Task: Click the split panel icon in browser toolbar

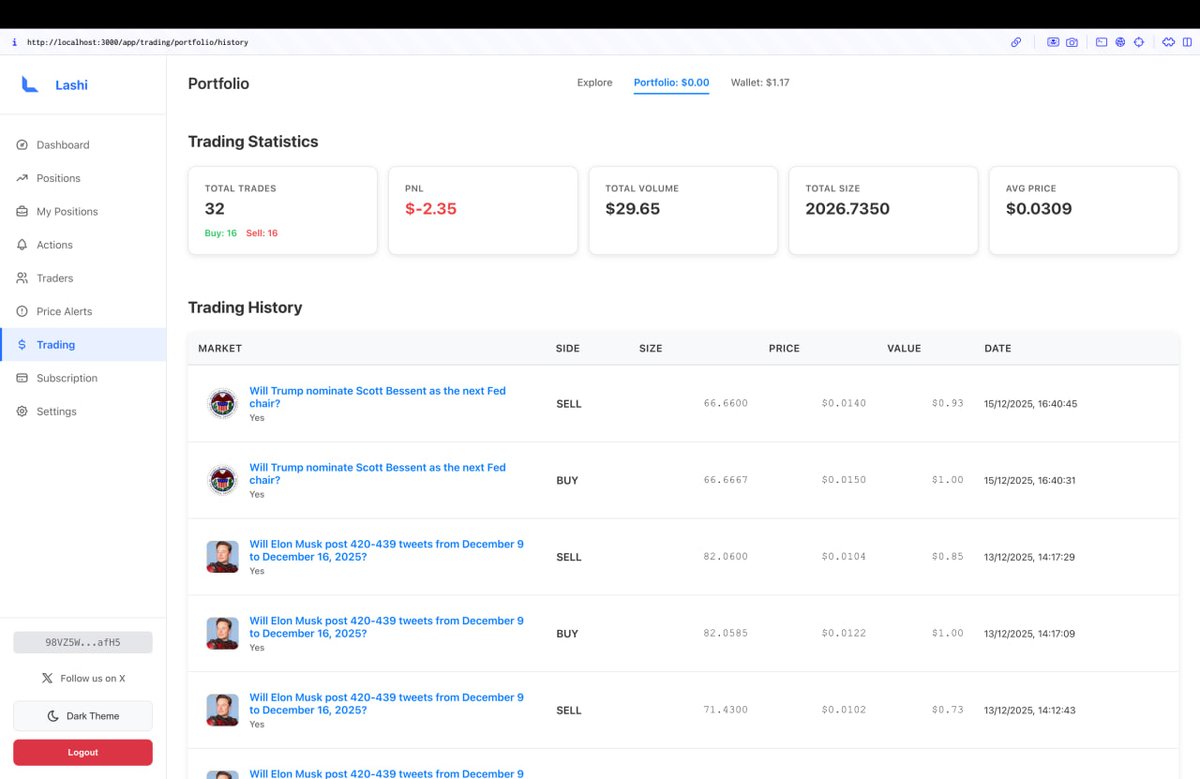Action: (x=1185, y=42)
